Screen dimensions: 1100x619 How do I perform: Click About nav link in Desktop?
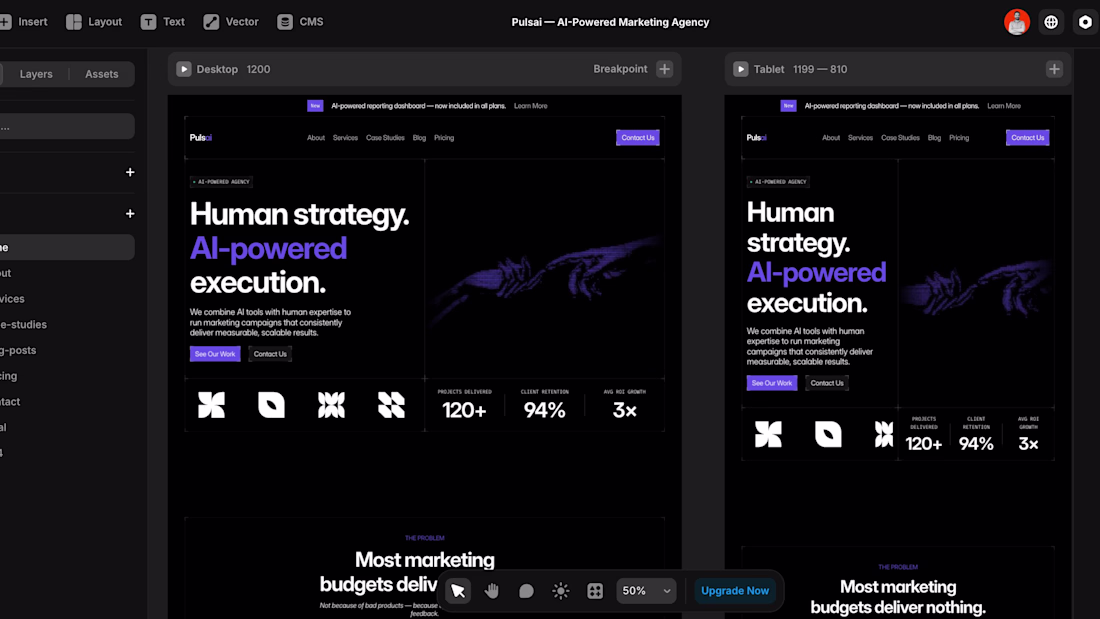click(x=316, y=138)
